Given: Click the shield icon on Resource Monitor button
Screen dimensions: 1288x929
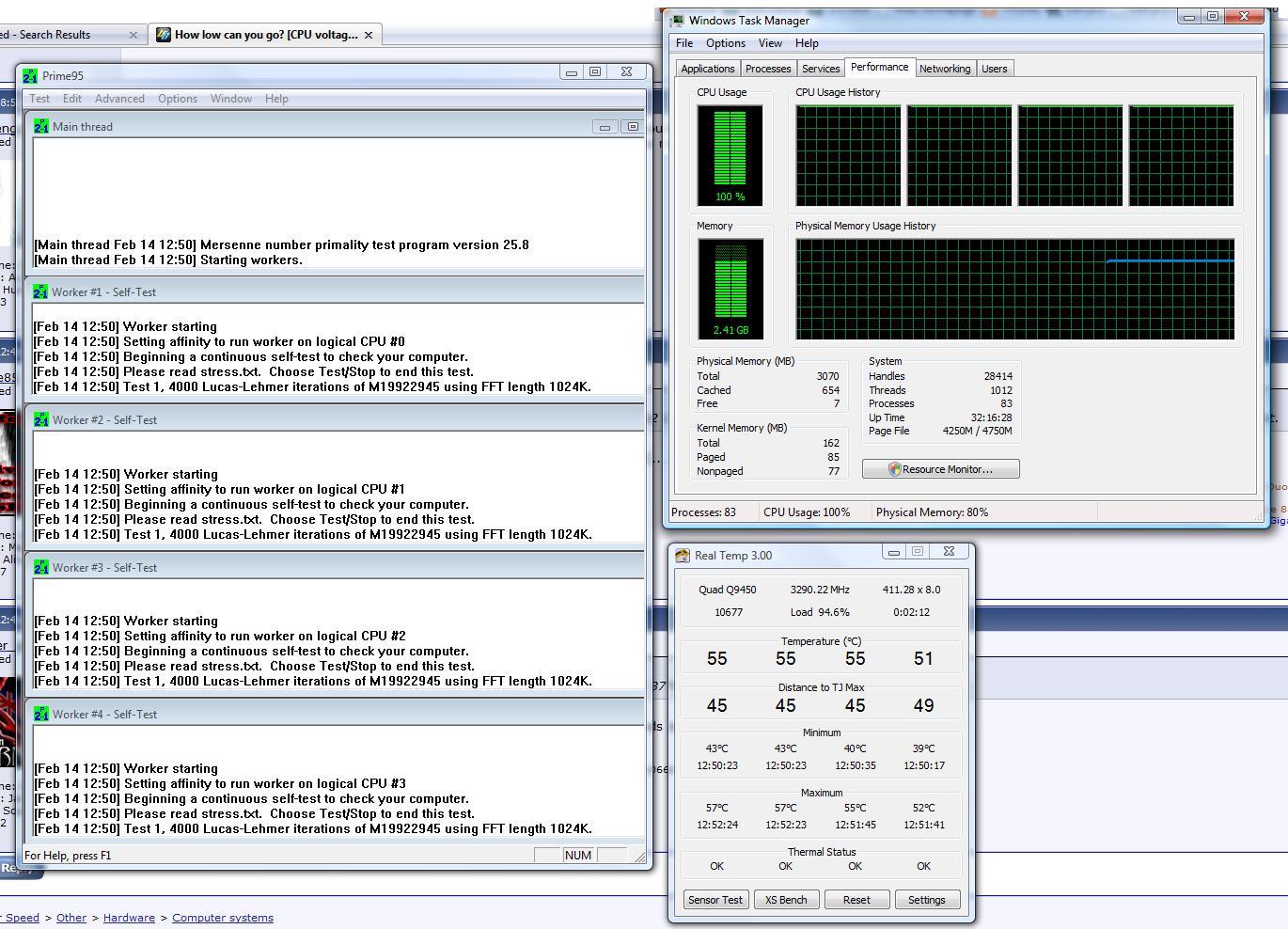Looking at the screenshot, I should point(894,469).
